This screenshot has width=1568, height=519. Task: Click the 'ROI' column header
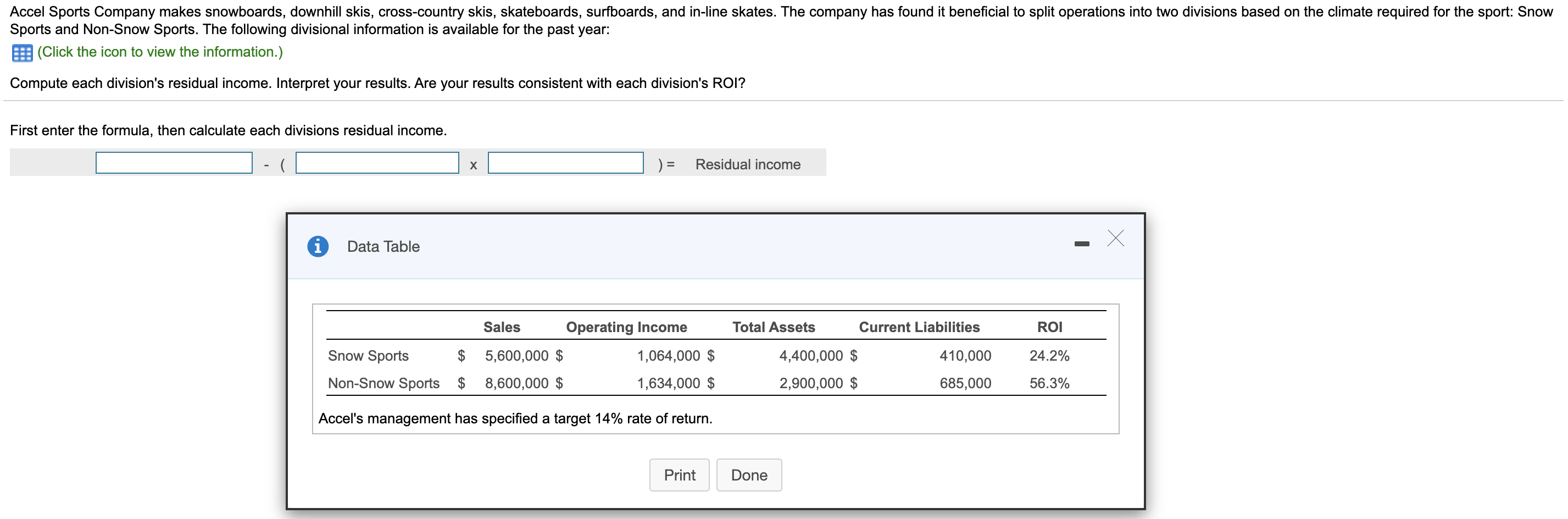click(1049, 327)
